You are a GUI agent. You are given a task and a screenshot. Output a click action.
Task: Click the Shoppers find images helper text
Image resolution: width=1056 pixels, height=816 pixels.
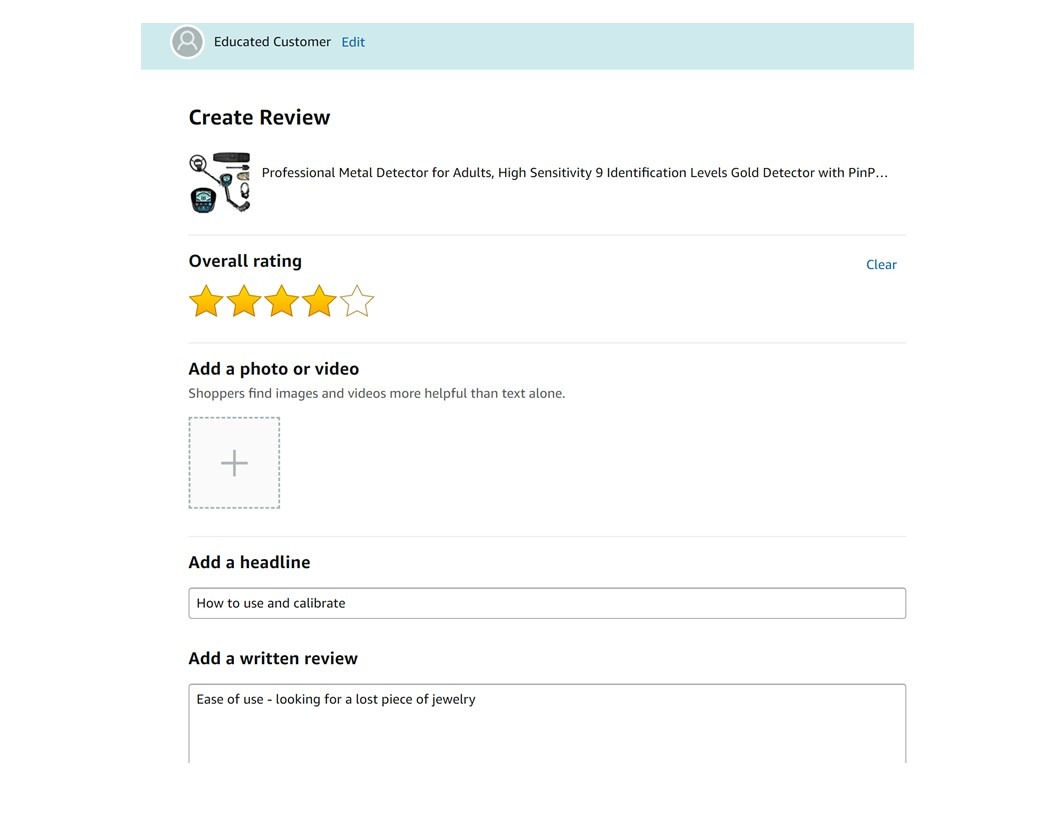376,393
